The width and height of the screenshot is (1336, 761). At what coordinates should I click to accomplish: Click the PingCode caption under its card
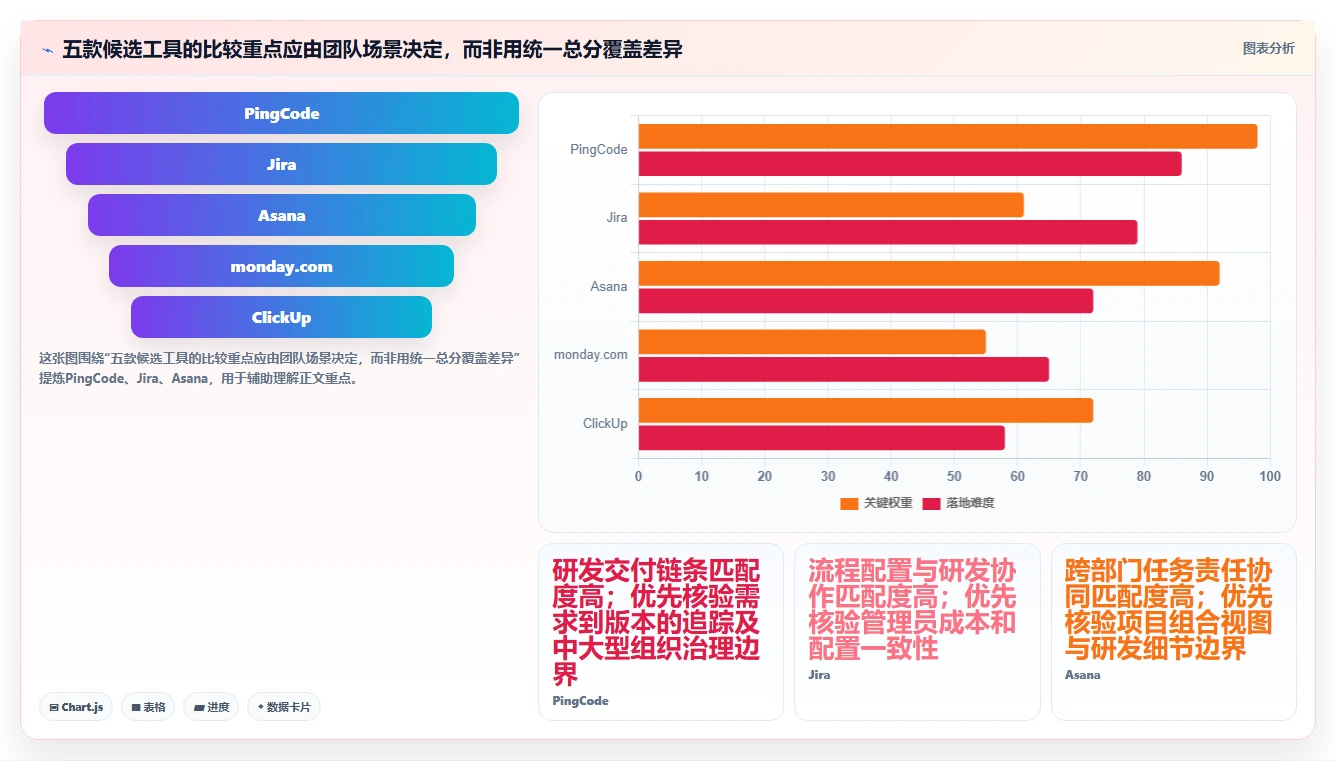[x=580, y=701]
